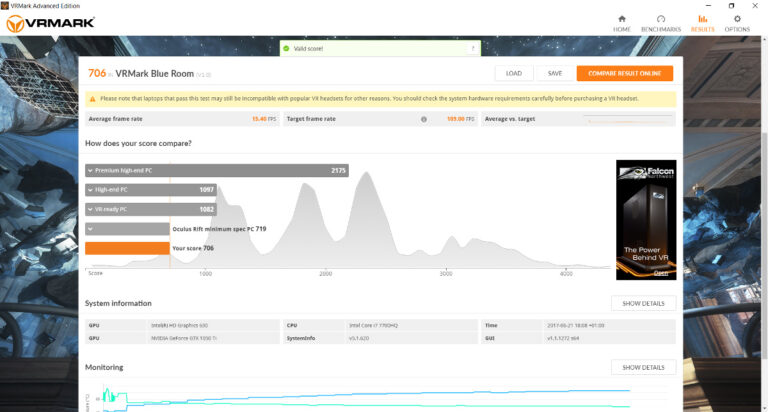Click the green Valid score checkmark icon
This screenshot has width=768, height=412.
(286, 48)
